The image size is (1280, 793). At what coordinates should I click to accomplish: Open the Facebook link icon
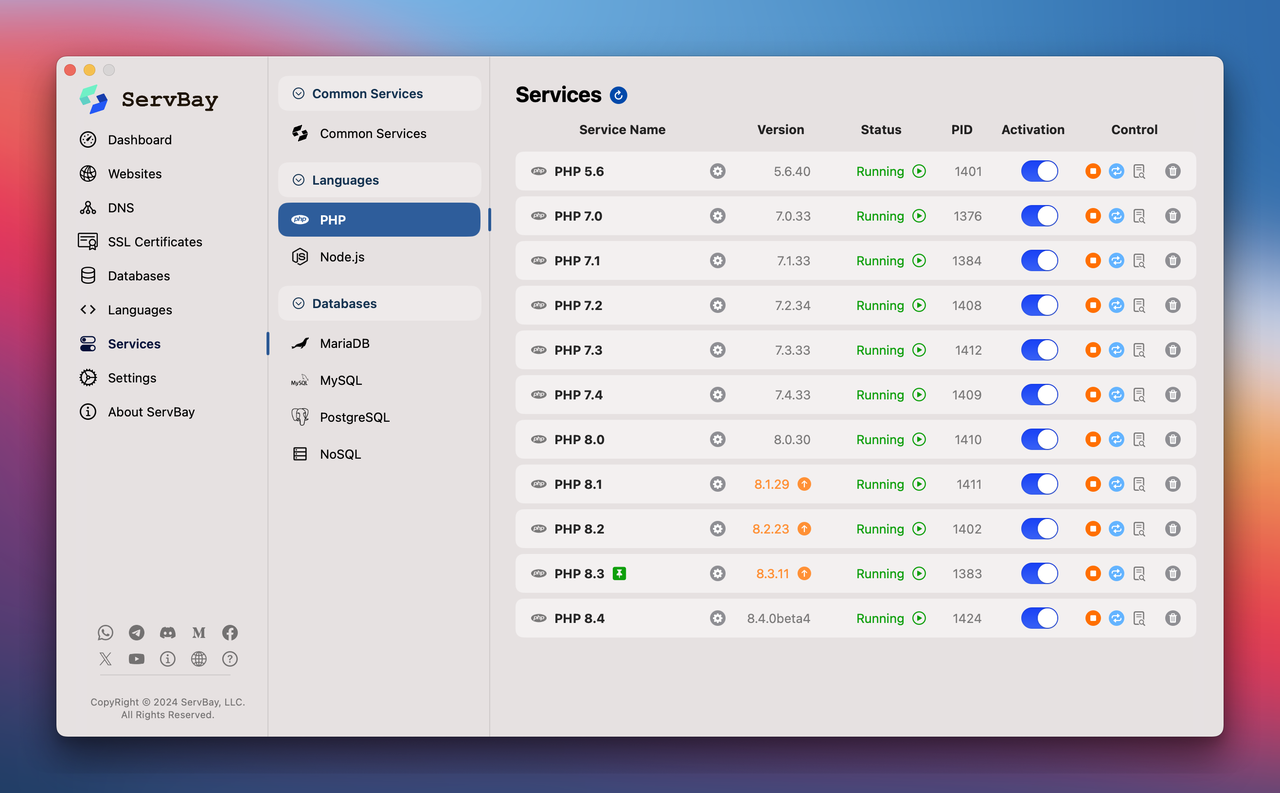click(230, 632)
